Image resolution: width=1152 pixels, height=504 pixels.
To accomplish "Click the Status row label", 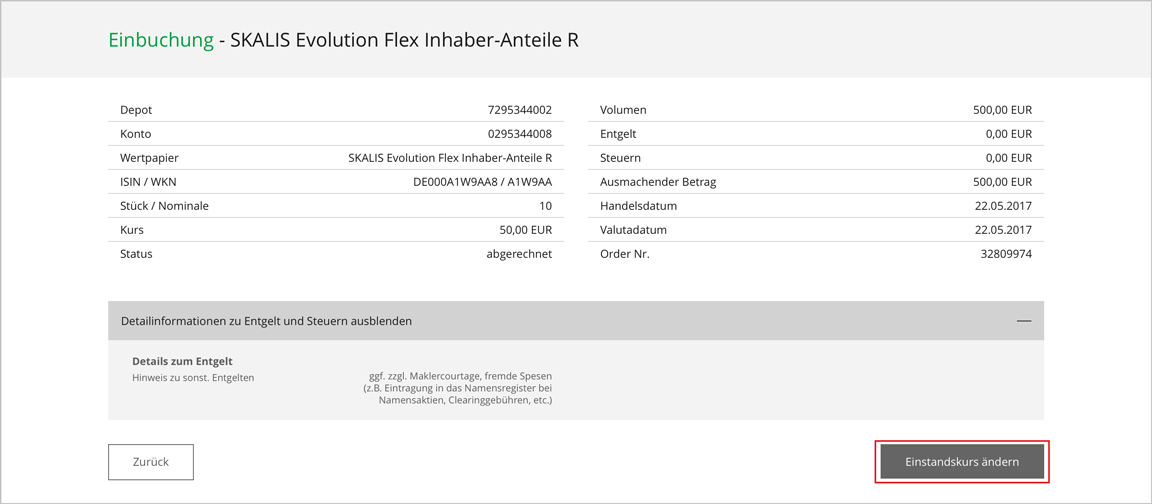I will 136,254.
